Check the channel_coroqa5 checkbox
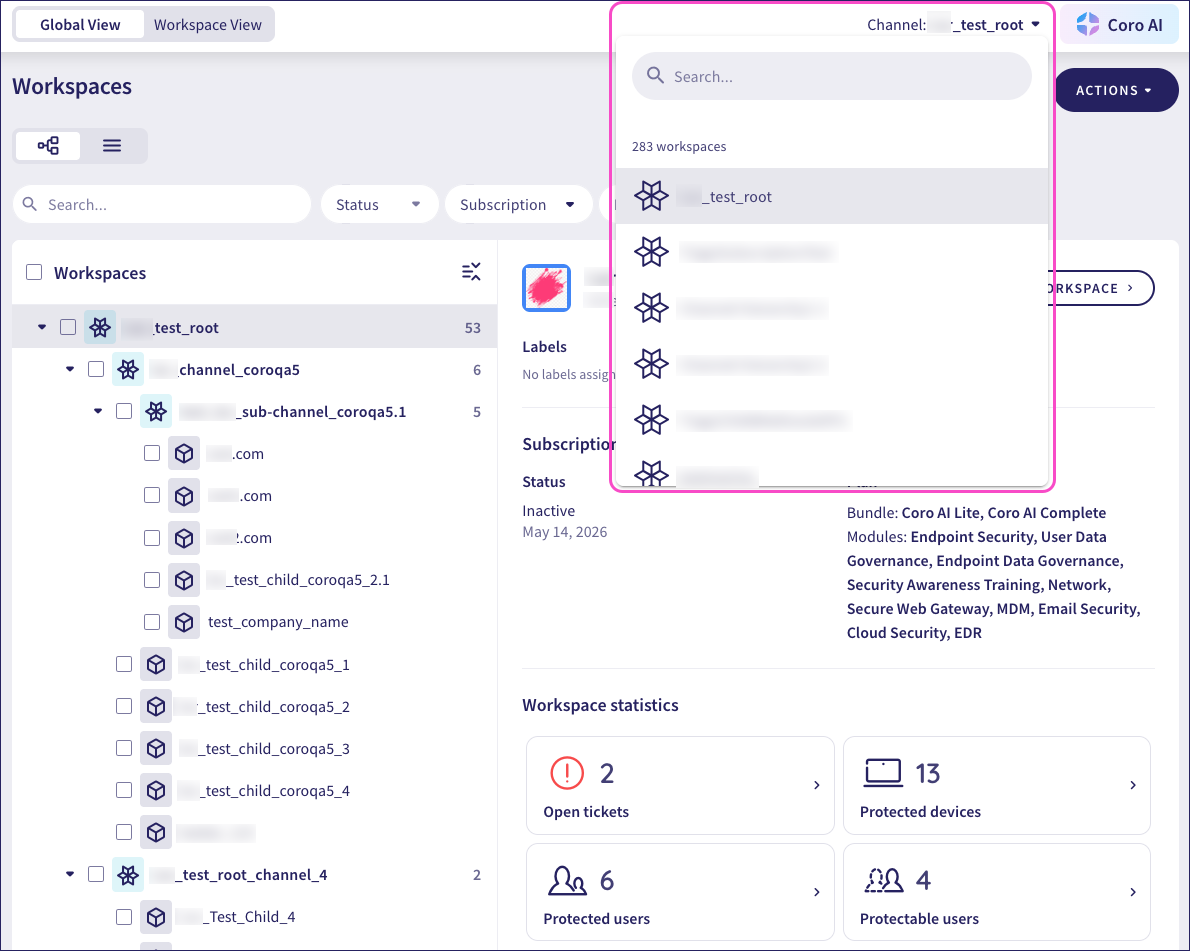Screen dimensions: 1190x951 pos(96,369)
